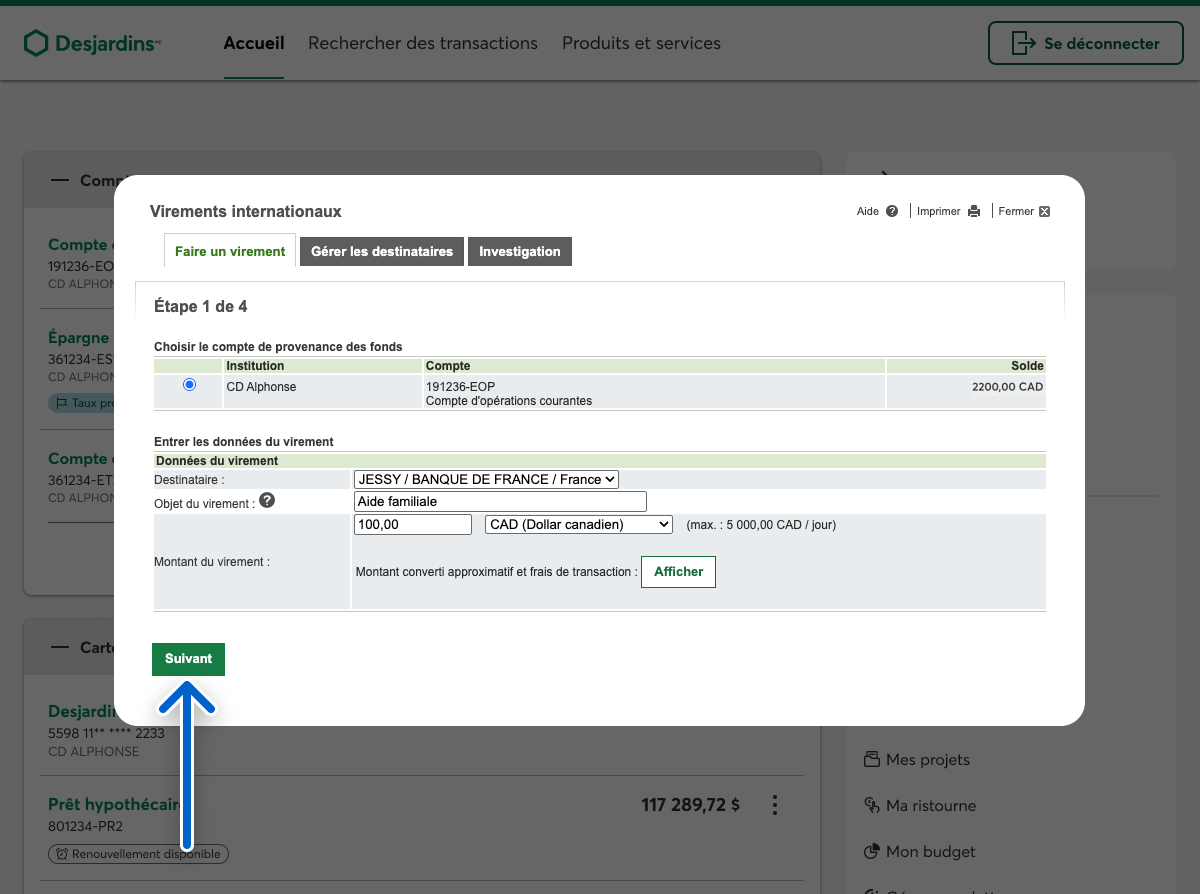Open three-dot menu for Prêt hypothécaire
The image size is (1200, 894).
[774, 805]
